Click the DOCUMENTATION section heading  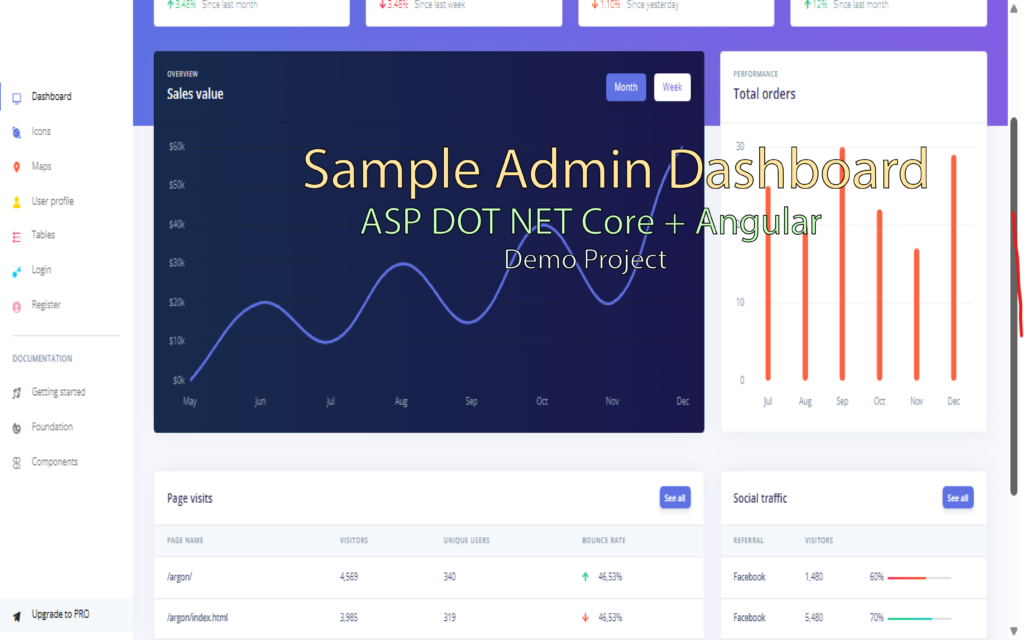42,359
